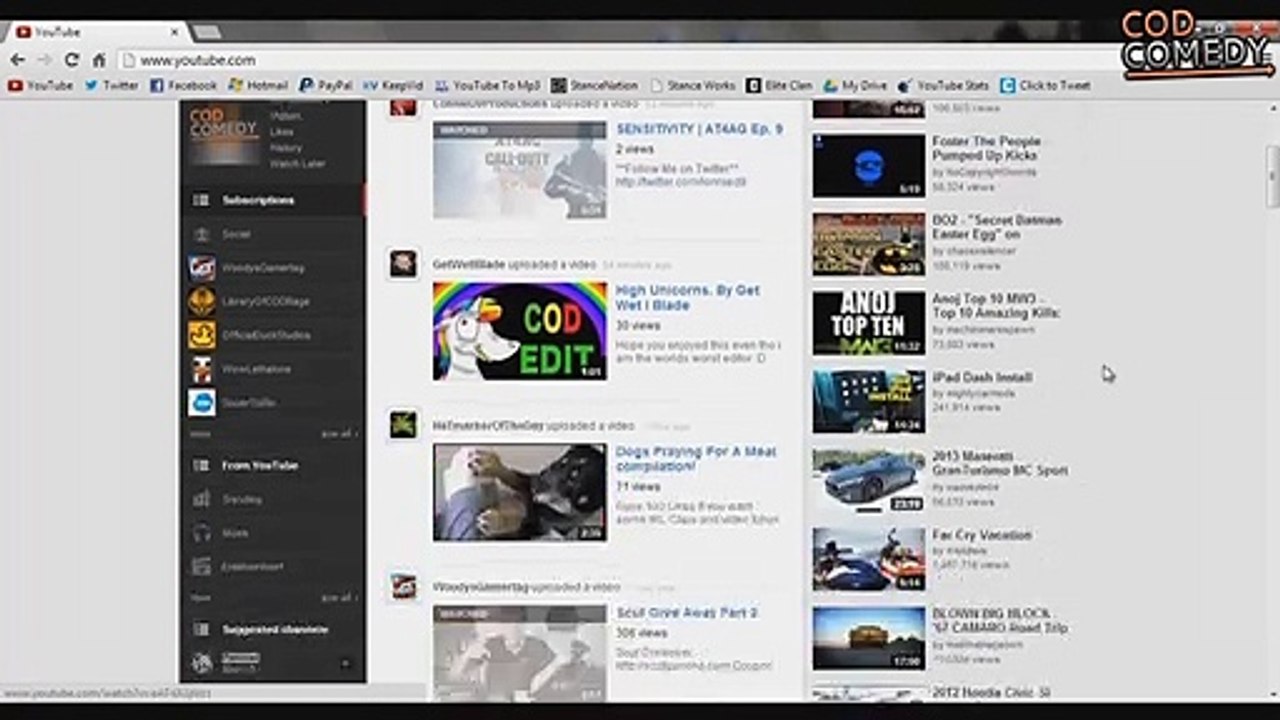The image size is (1280, 720).
Task: Open the Hotmail bookmark
Action: 258,86
